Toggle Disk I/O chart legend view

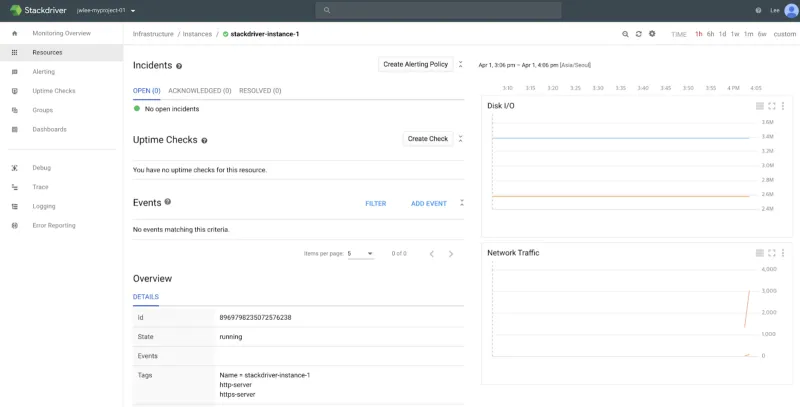(760, 106)
